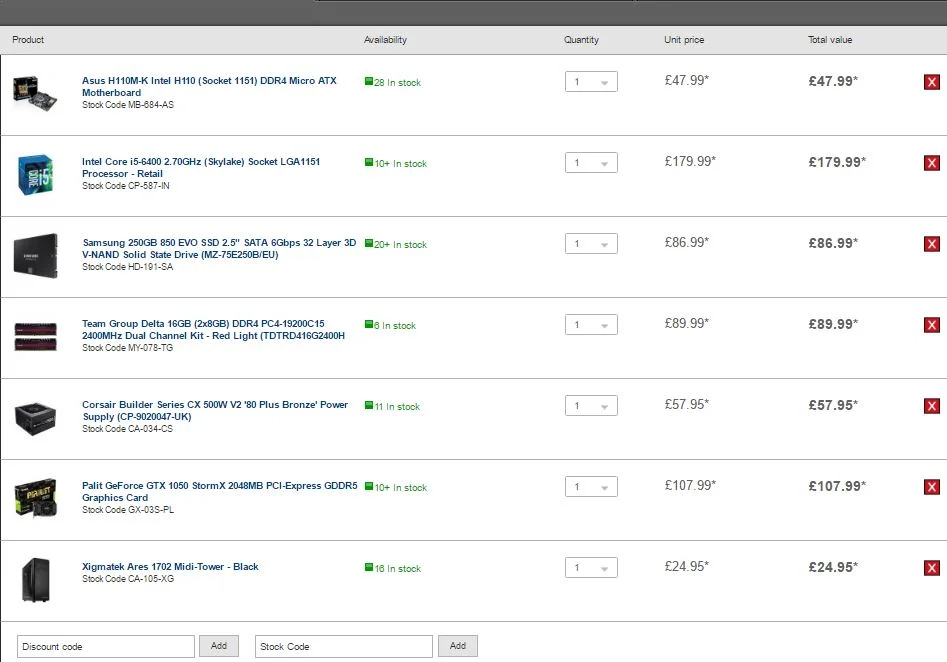
Task: Click the Intel i5 box thumbnail
Action: [x=35, y=175]
